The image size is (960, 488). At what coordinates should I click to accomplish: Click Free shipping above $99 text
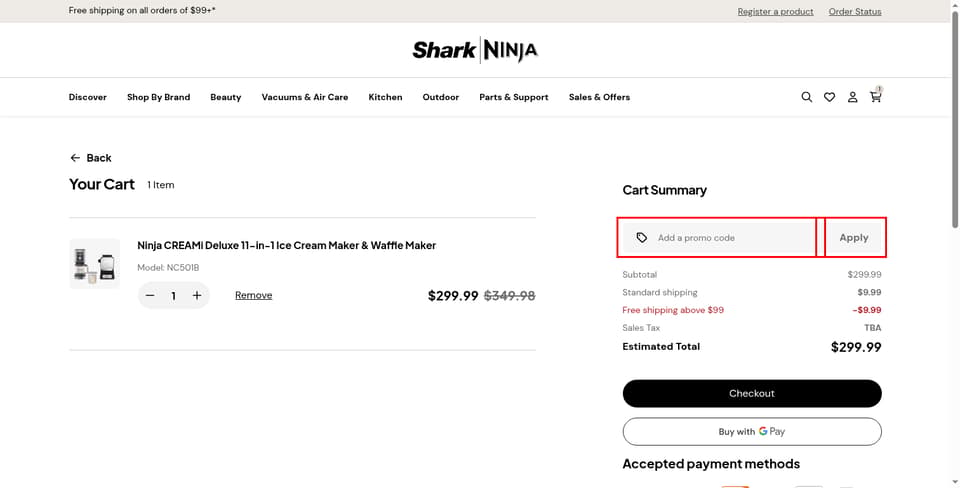point(673,310)
